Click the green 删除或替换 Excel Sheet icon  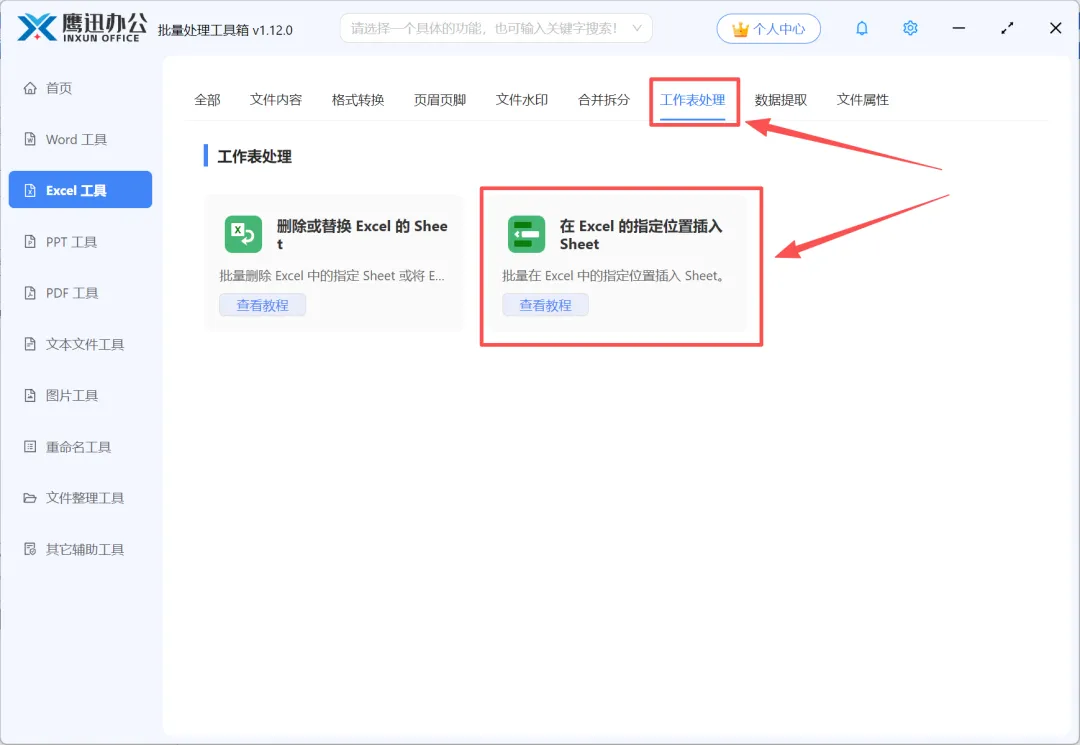coord(243,234)
